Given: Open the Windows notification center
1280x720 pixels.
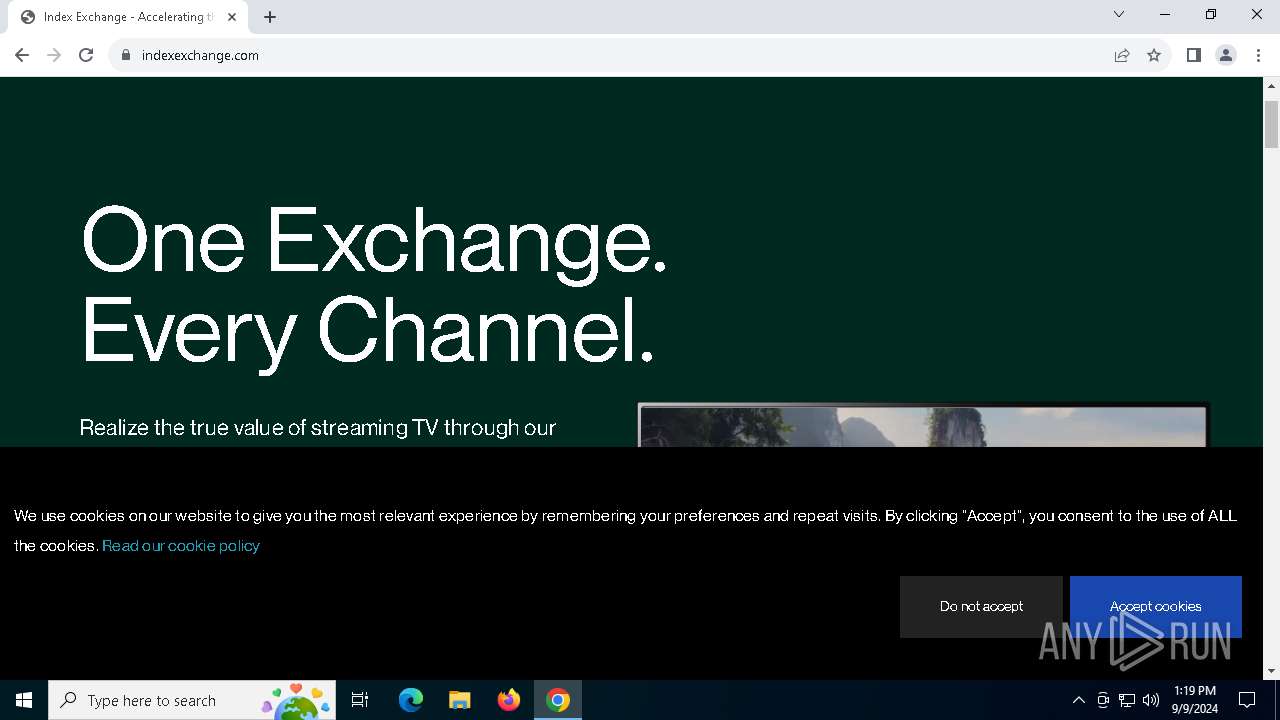Looking at the screenshot, I should [x=1247, y=700].
